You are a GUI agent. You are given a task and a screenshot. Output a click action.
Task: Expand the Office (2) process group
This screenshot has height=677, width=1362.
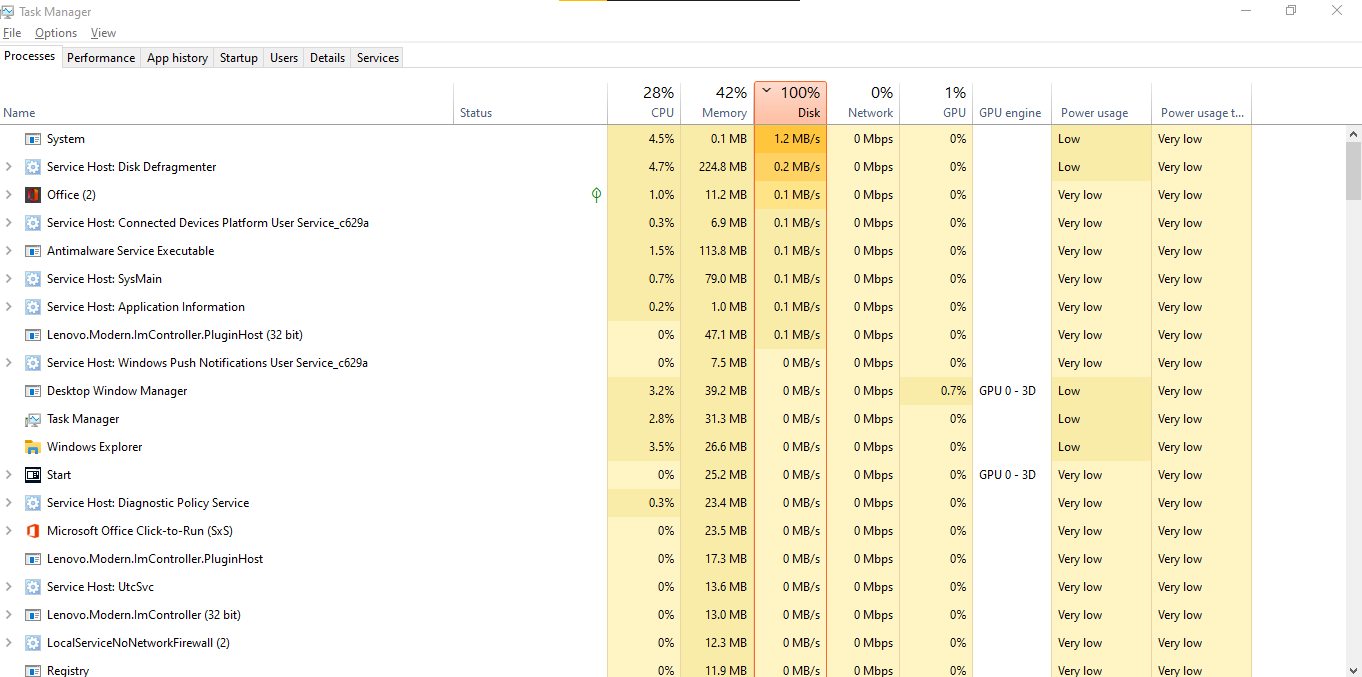point(9,195)
